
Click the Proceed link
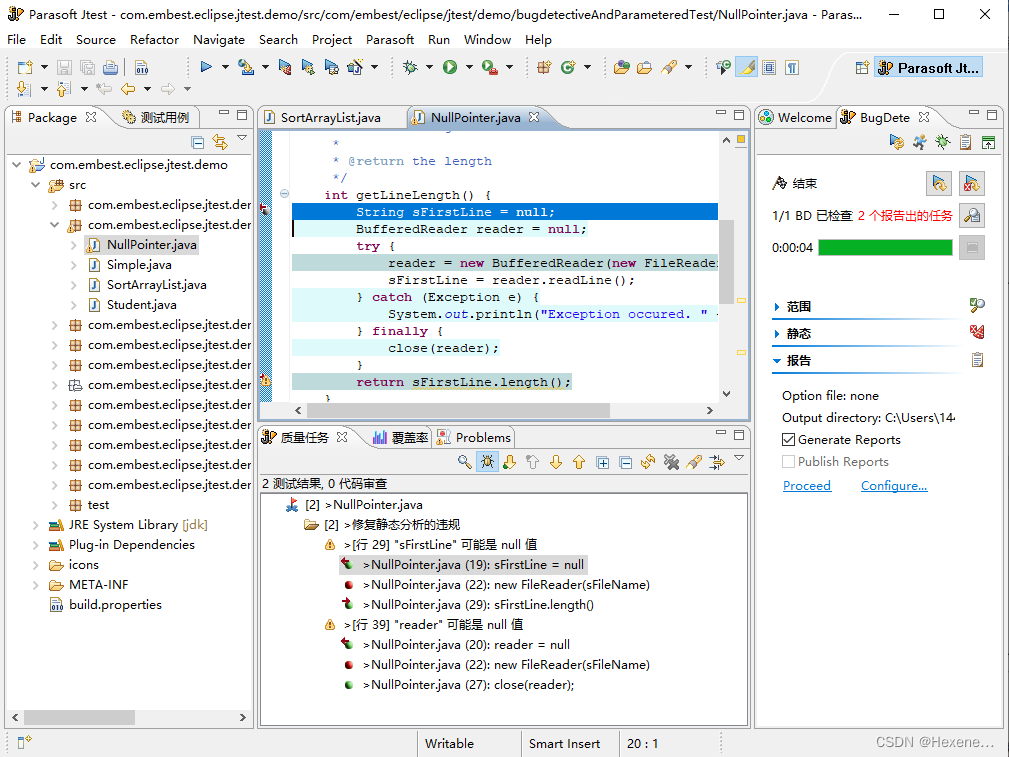pos(807,485)
